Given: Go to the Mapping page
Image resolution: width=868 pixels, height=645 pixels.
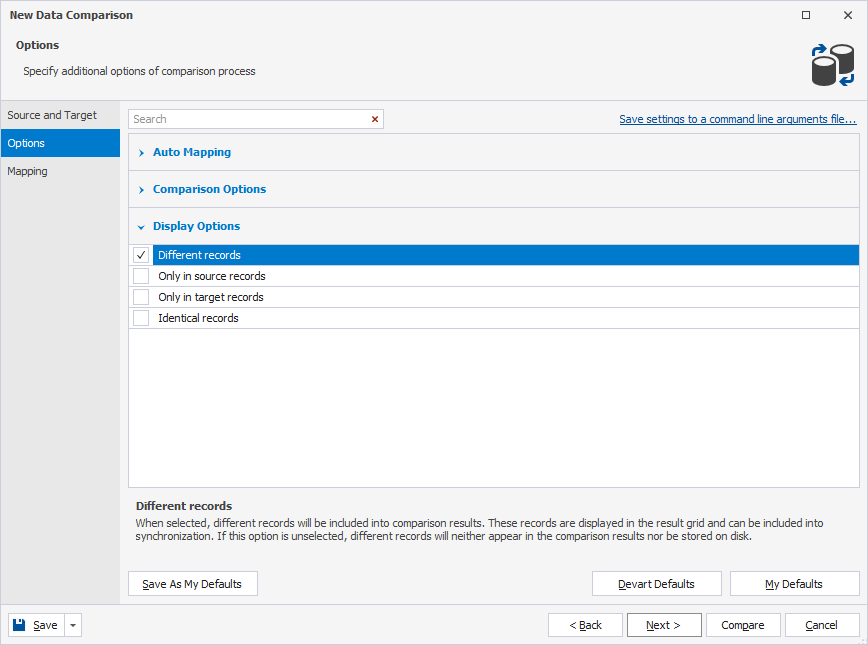Looking at the screenshot, I should point(27,171).
